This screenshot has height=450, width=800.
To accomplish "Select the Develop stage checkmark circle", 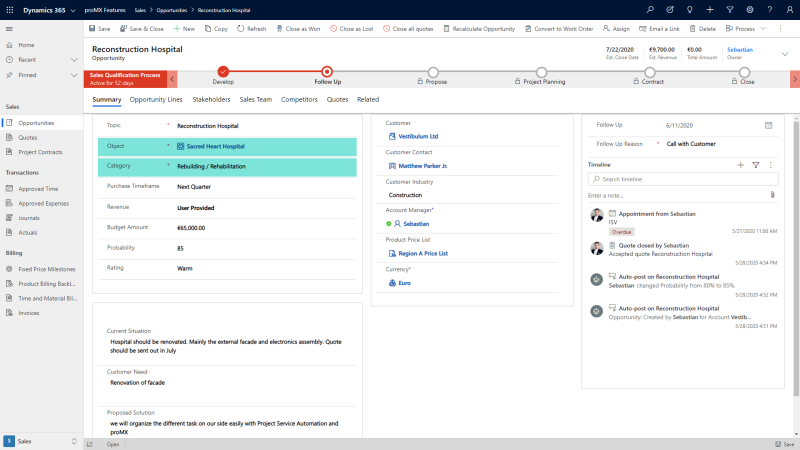I will click(x=223, y=71).
